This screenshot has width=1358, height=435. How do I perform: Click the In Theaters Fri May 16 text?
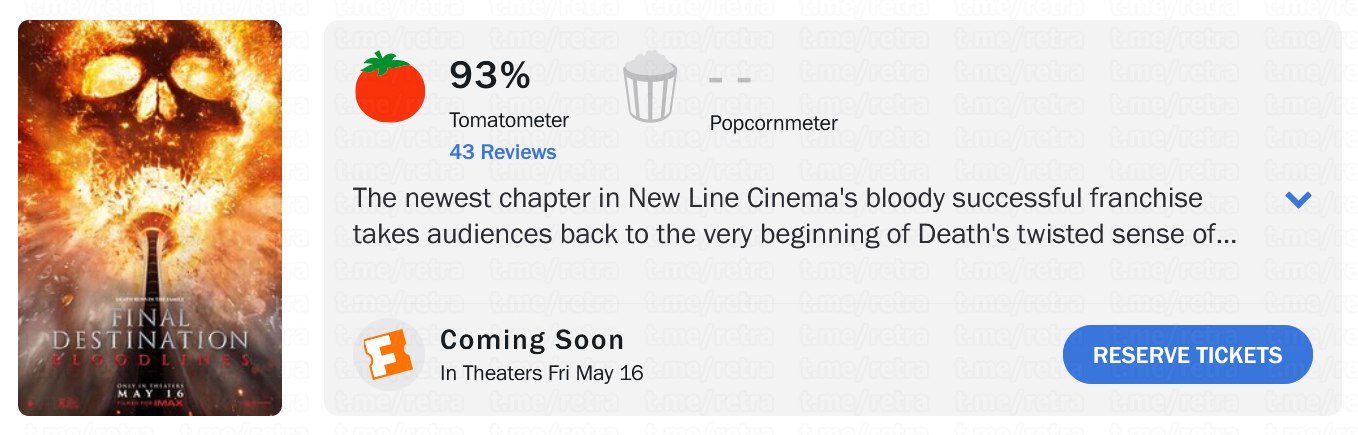541,373
